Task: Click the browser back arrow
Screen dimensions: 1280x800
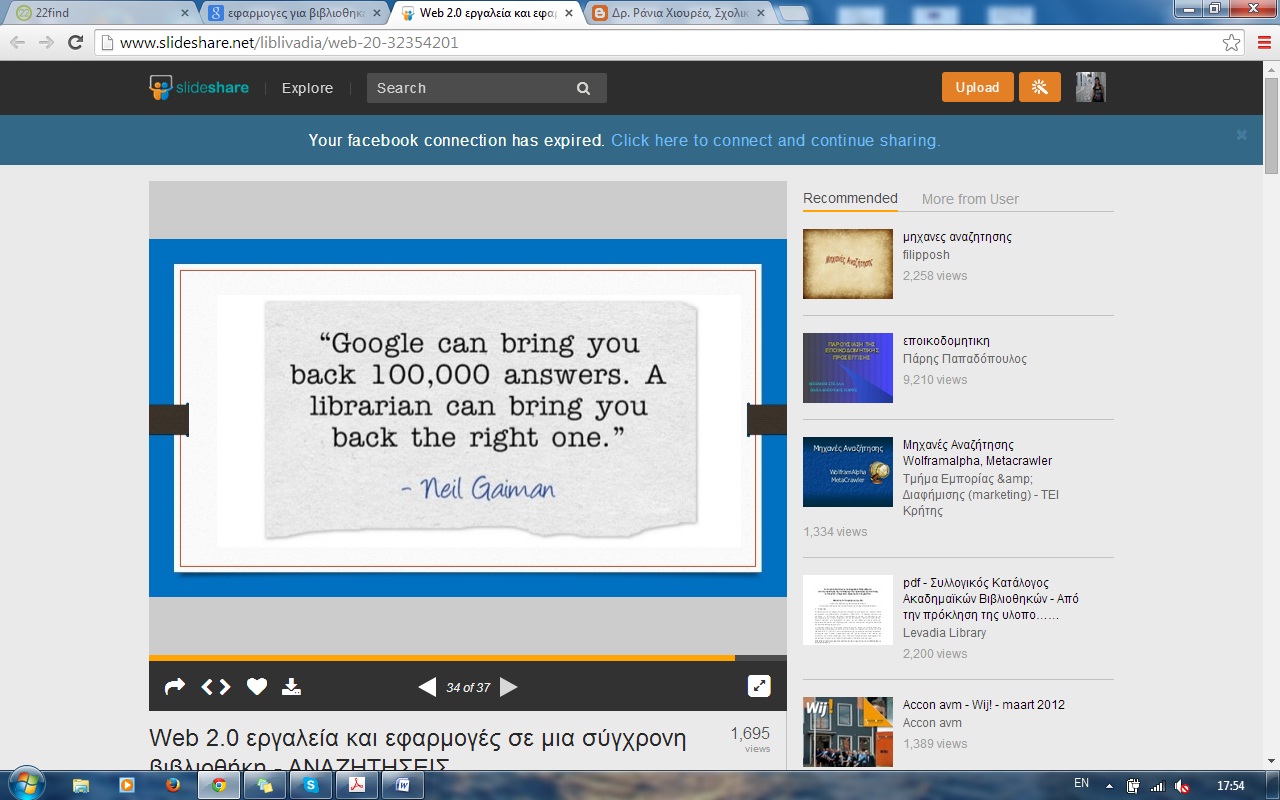Action: pyautogui.click(x=17, y=42)
